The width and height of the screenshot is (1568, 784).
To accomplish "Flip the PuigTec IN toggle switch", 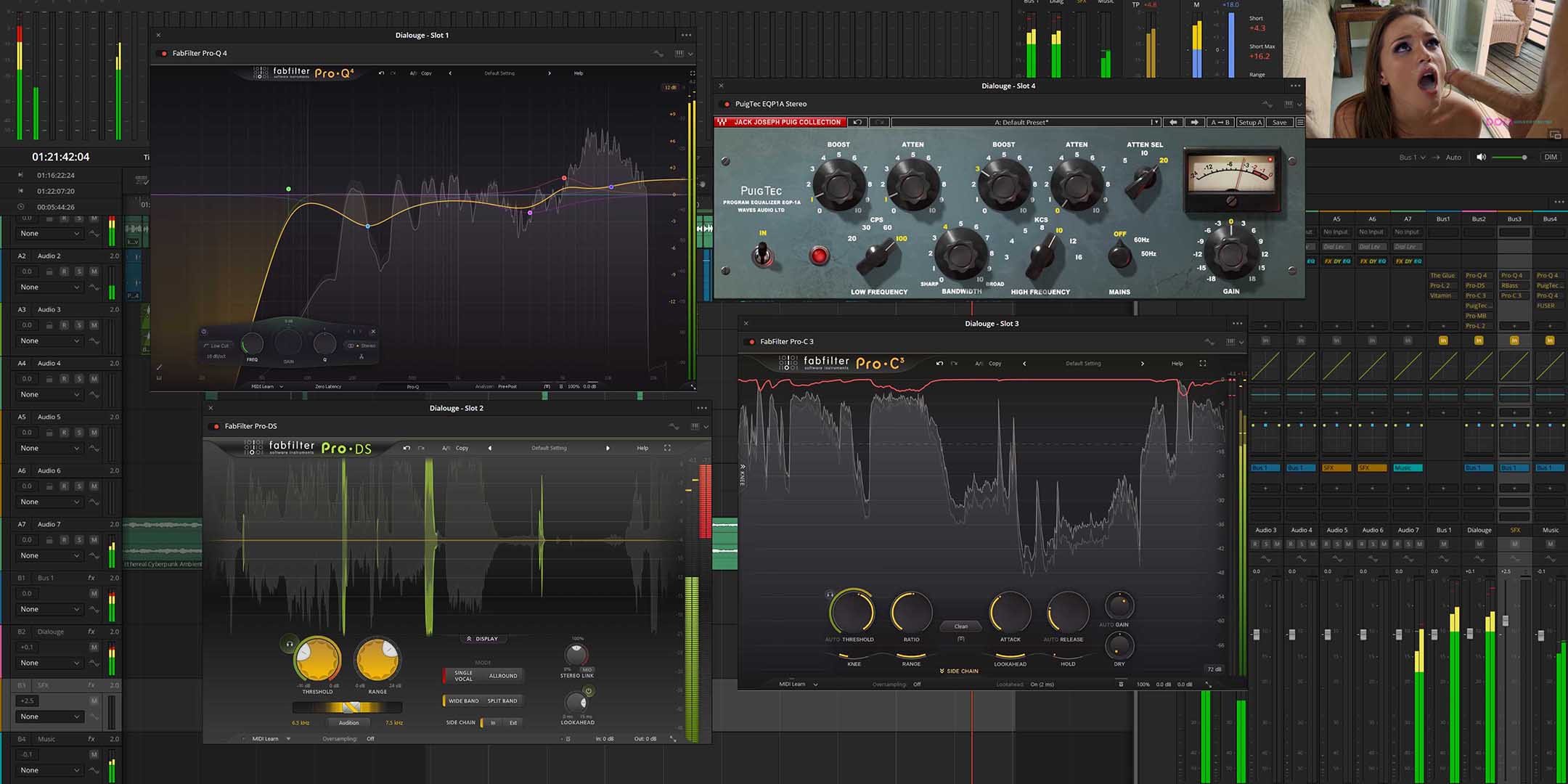I will coord(762,254).
